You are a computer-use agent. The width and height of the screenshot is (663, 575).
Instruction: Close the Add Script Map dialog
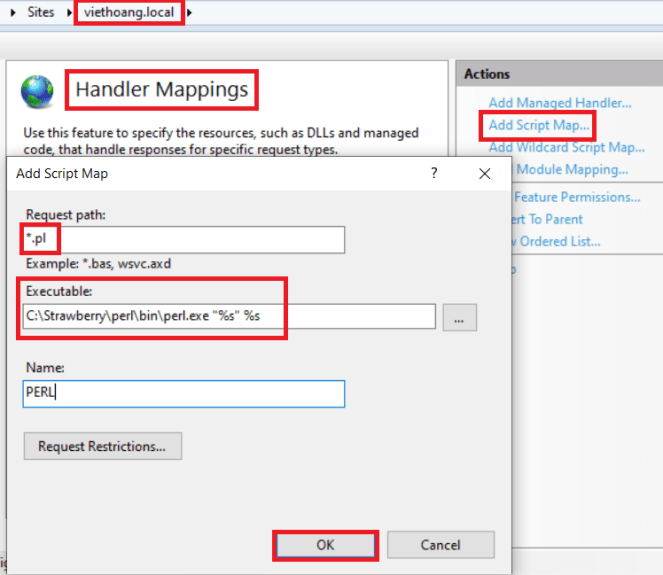coord(485,173)
